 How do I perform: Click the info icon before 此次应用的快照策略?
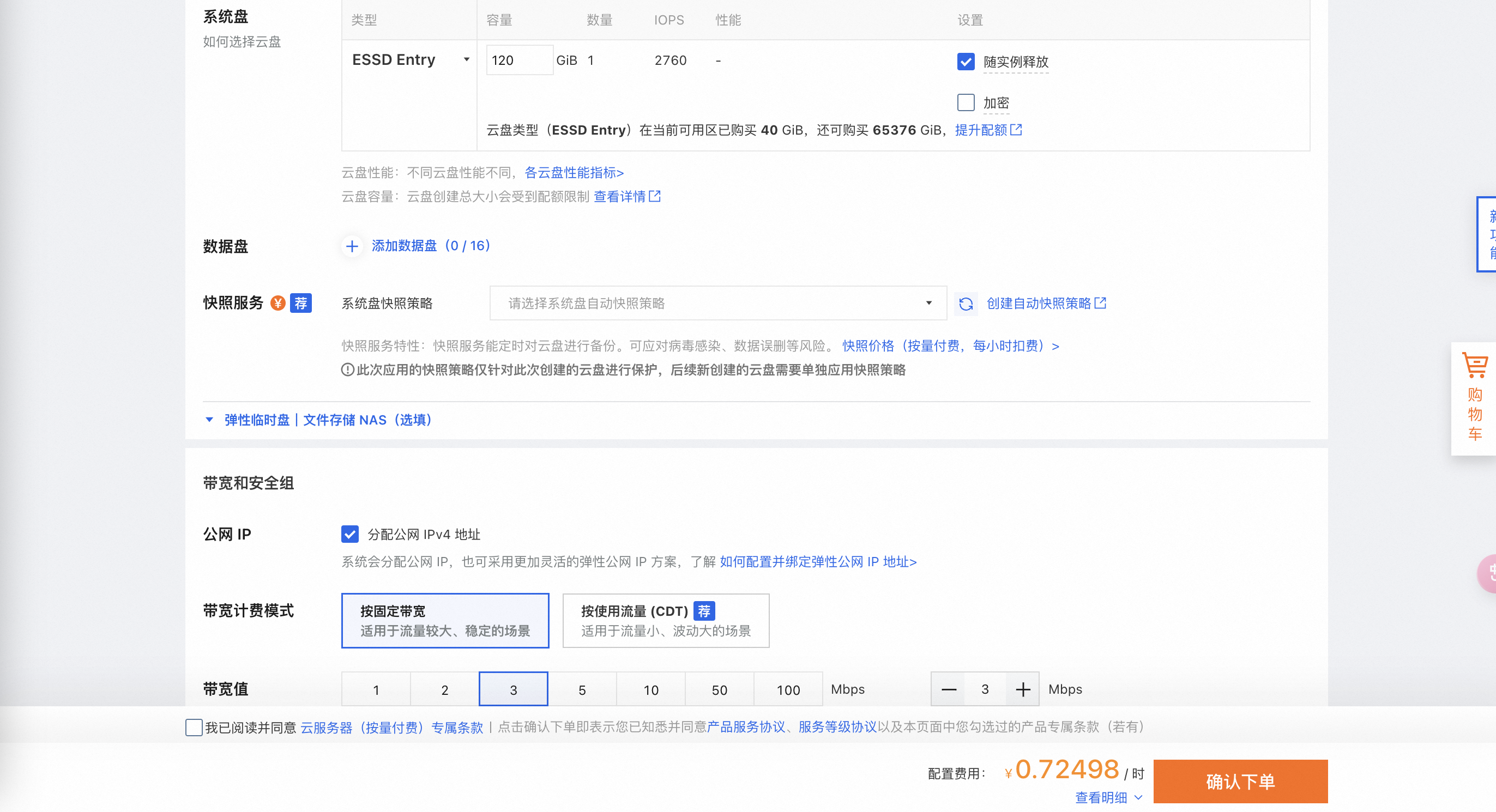[x=347, y=369]
